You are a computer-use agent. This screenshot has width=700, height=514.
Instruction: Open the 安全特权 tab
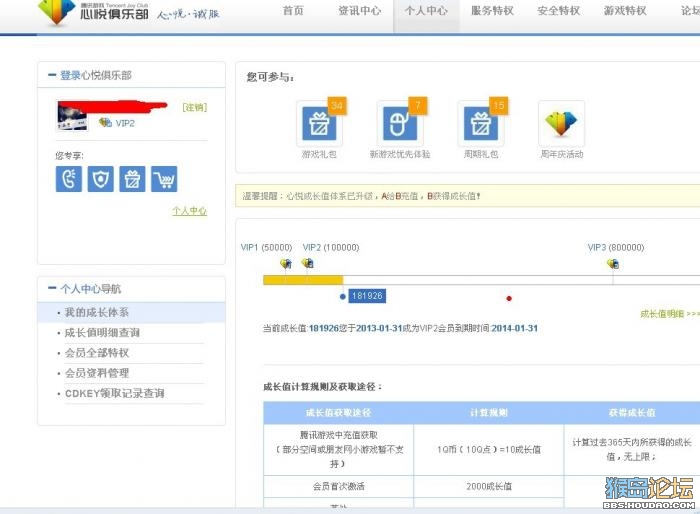pyautogui.click(x=558, y=11)
